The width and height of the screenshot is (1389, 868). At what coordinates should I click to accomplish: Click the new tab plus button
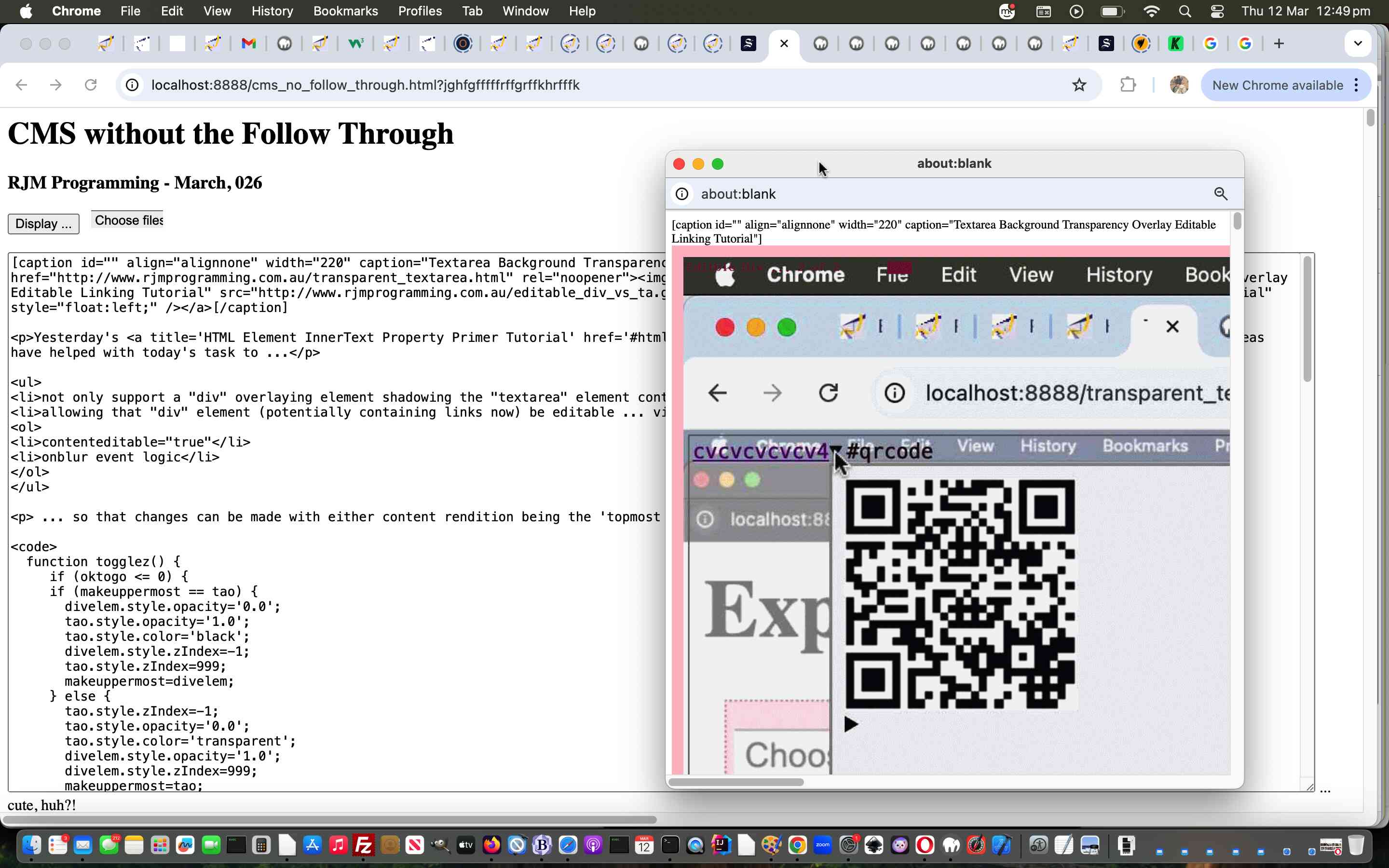pyautogui.click(x=1279, y=43)
